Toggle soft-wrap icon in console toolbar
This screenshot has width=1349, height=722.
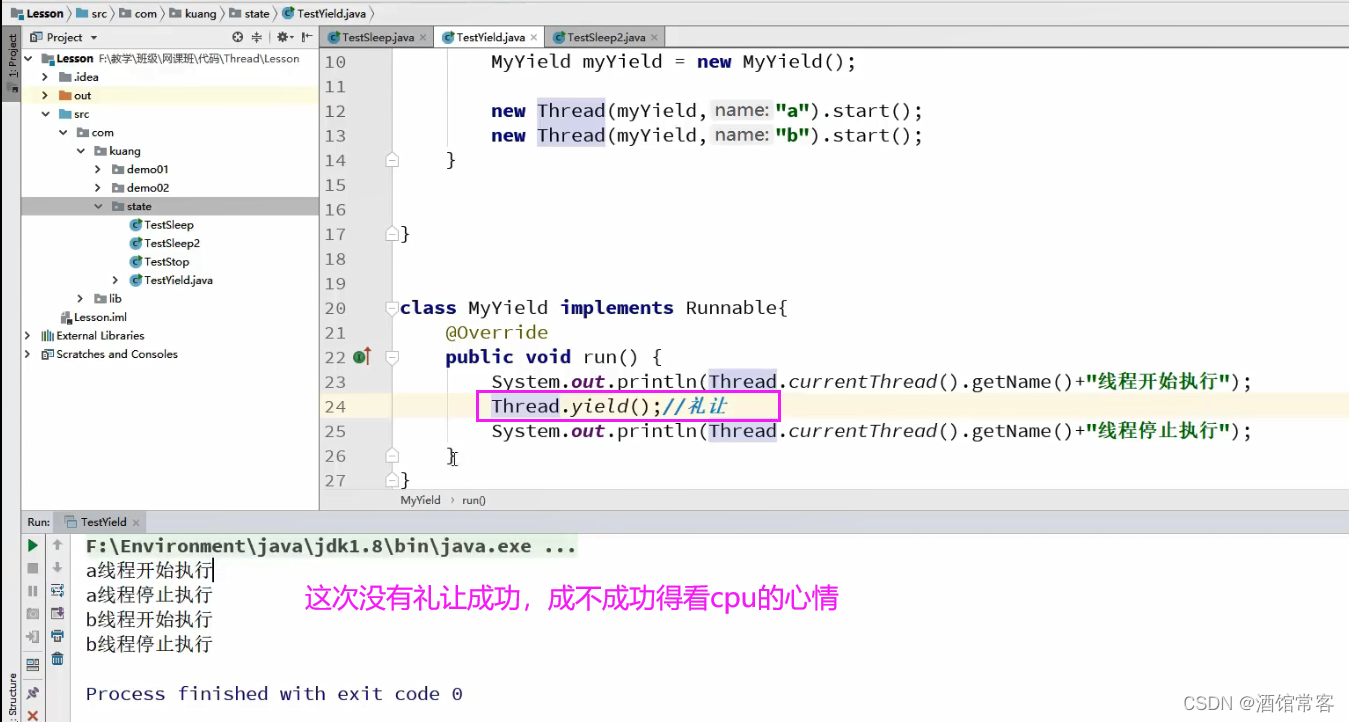58,591
